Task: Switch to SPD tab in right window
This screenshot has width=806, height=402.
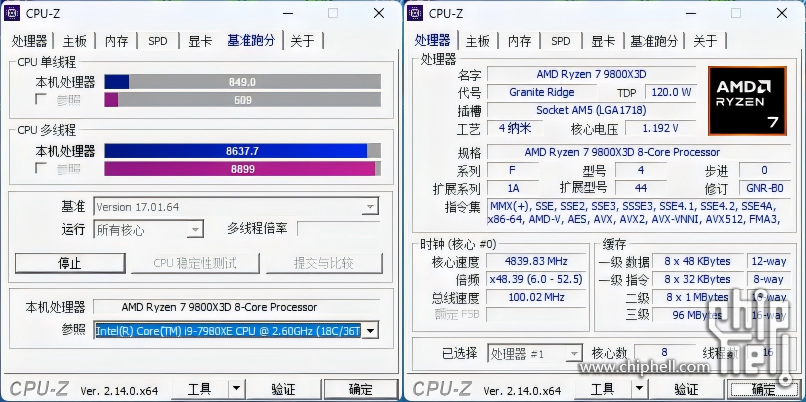Action: [x=561, y=41]
